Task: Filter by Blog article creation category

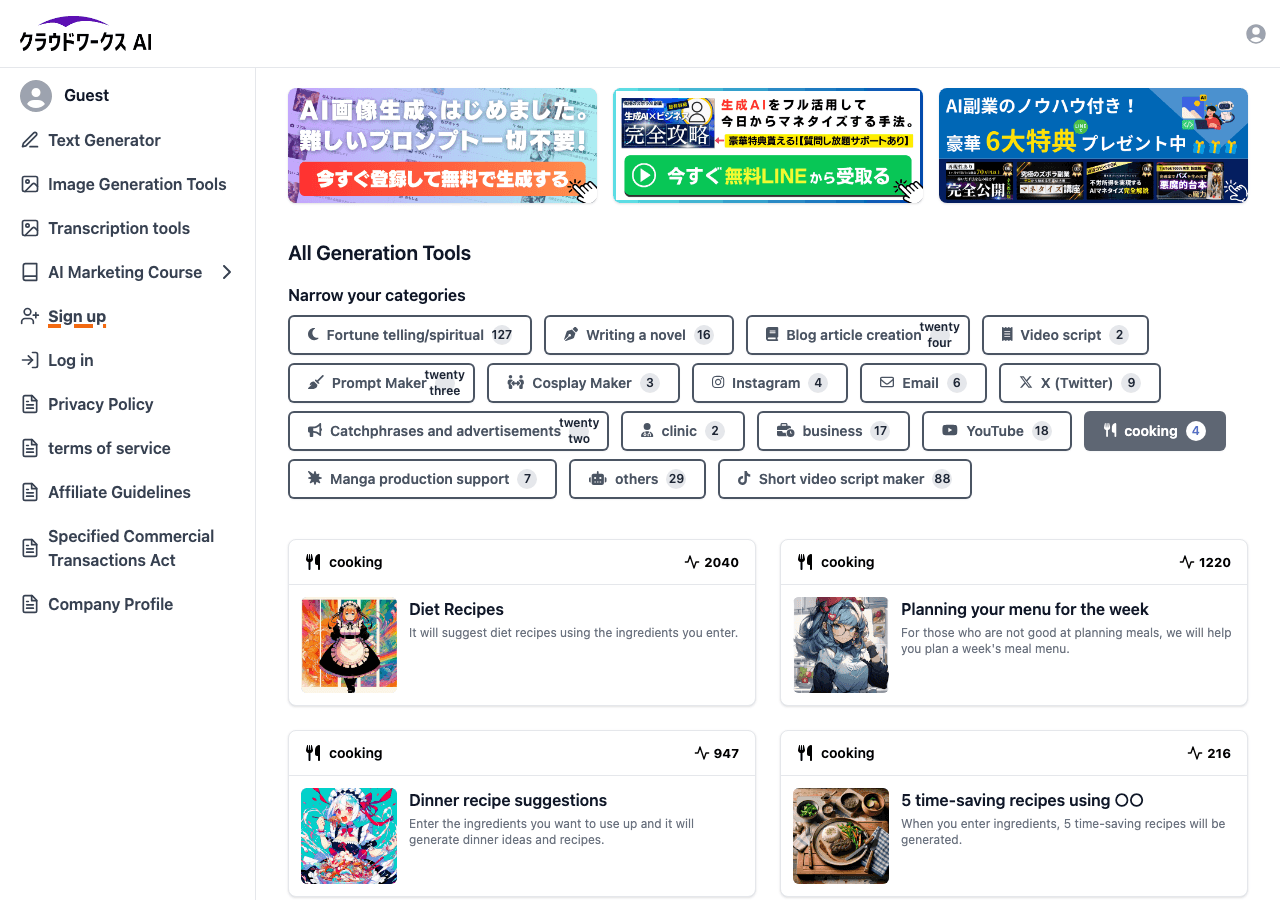Action: (x=858, y=335)
